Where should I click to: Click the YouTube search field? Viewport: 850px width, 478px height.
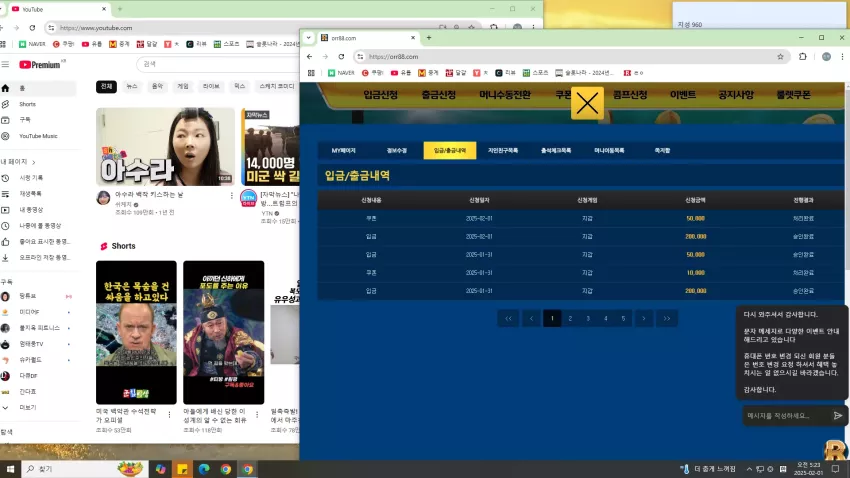point(217,64)
